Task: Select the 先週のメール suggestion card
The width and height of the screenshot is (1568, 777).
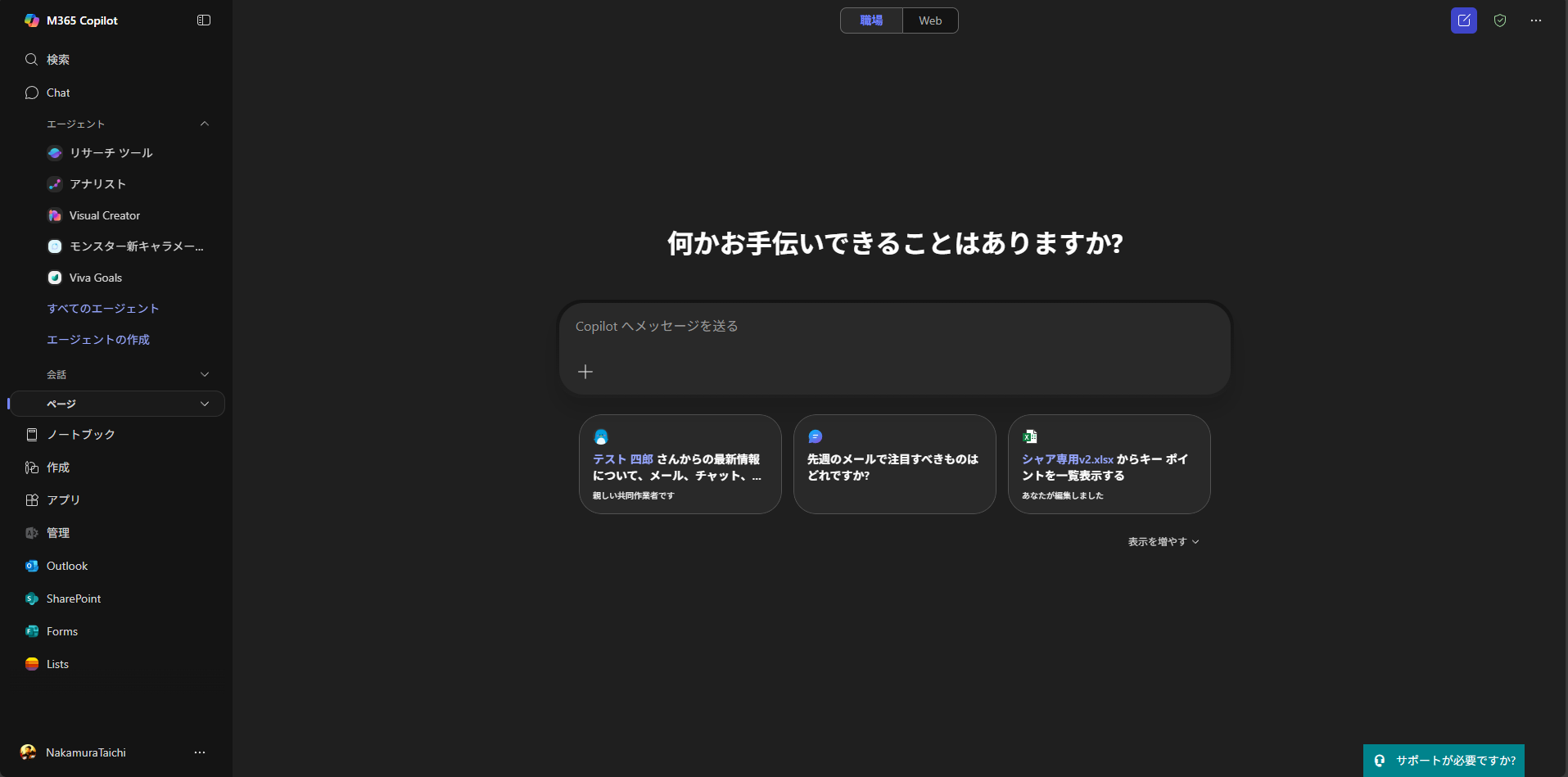Action: [895, 464]
